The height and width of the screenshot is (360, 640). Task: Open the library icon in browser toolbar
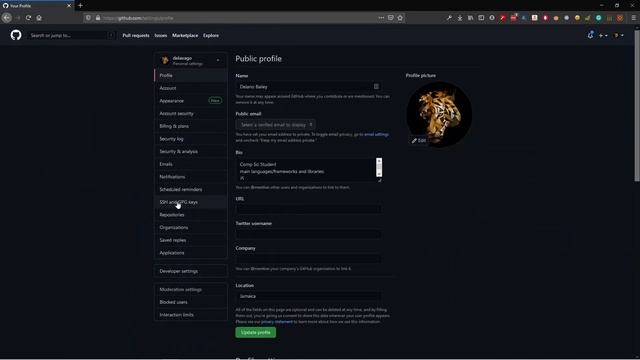click(x=470, y=18)
